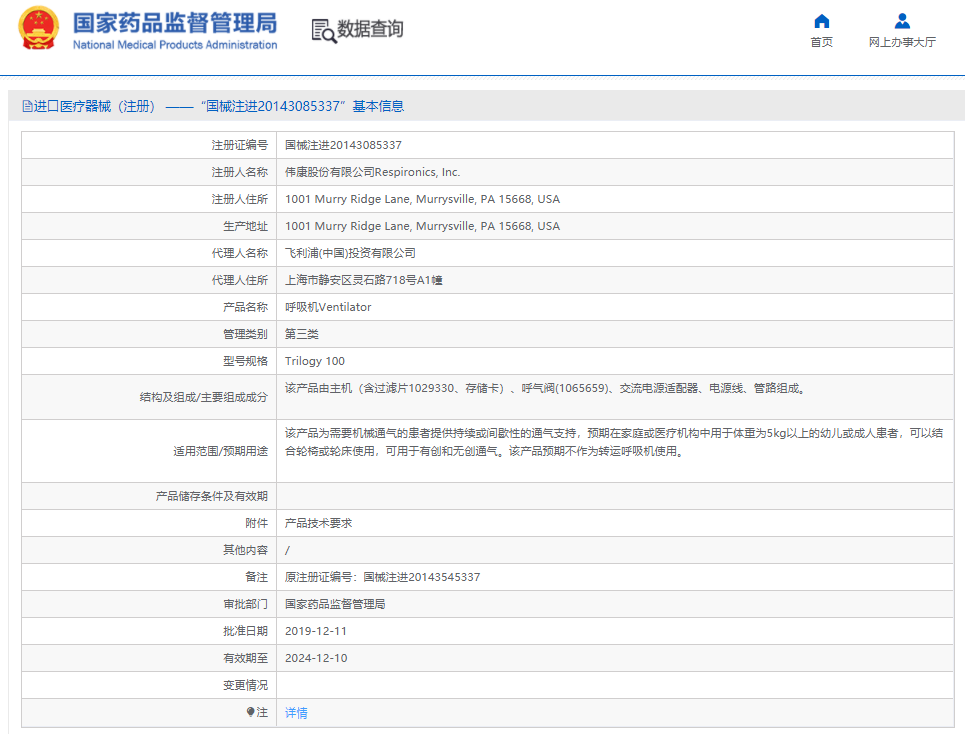Click the 首页 text label
965x734 pixels.
pyautogui.click(x=822, y=42)
